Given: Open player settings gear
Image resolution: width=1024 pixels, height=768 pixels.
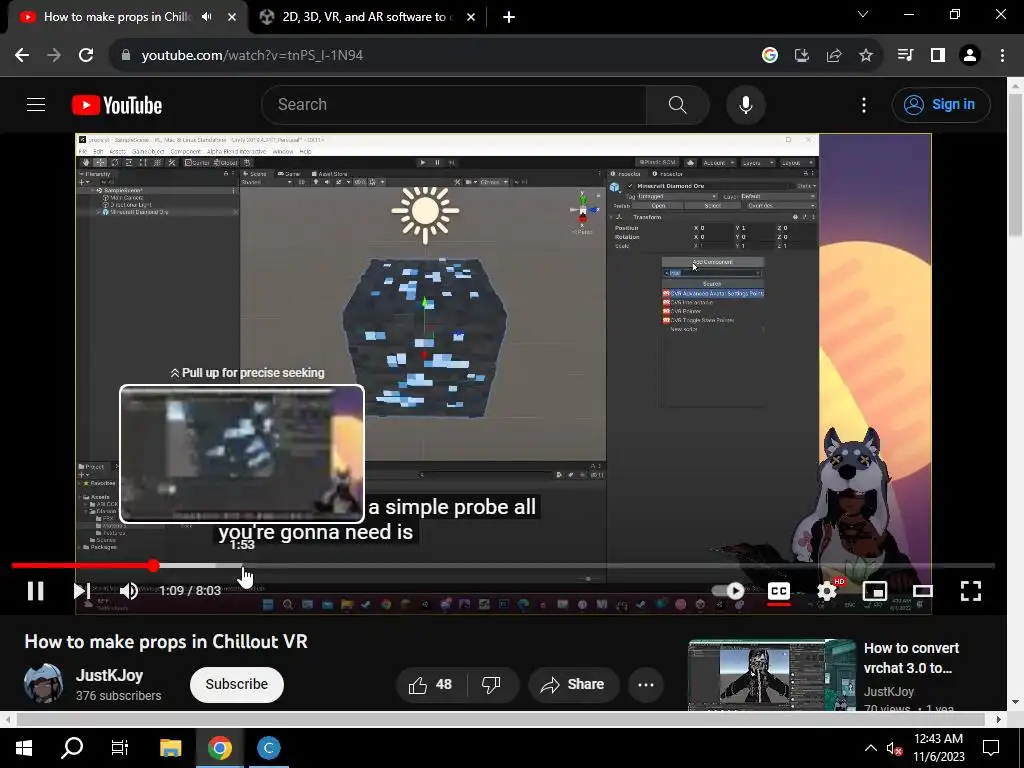Looking at the screenshot, I should tap(827, 591).
